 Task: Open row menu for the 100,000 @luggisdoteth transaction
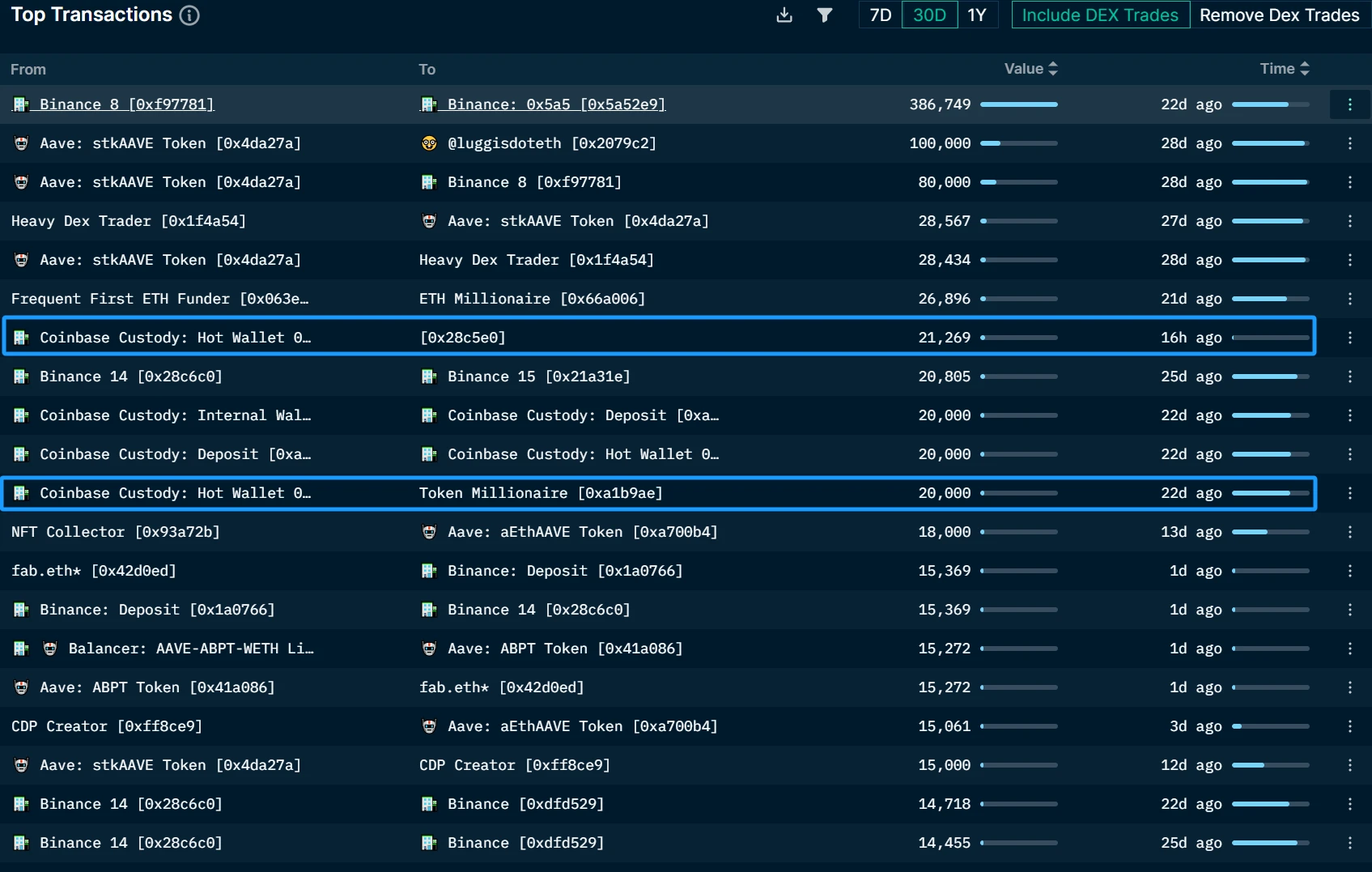pos(1349,143)
